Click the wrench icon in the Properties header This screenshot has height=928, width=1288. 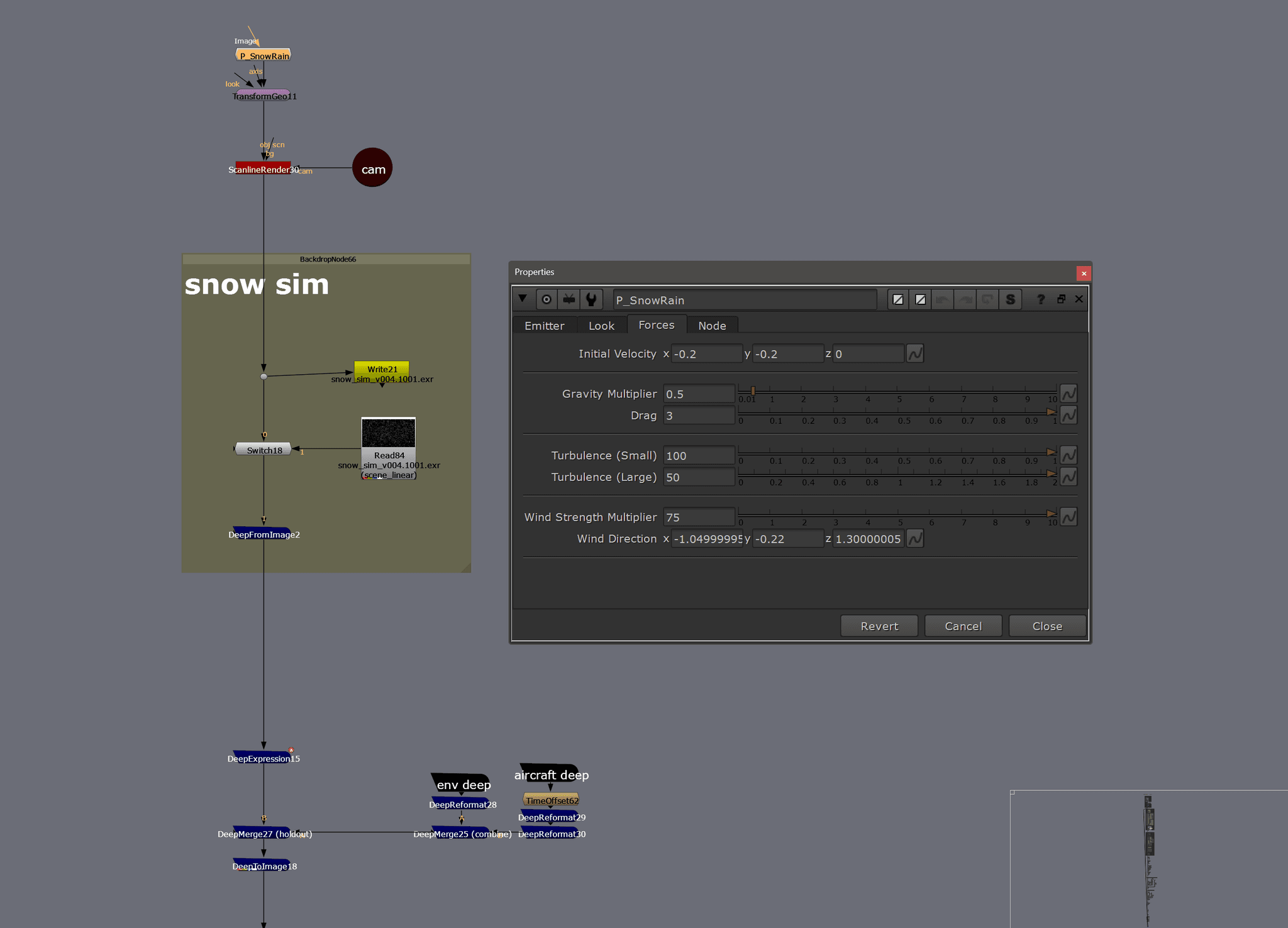pos(591,299)
